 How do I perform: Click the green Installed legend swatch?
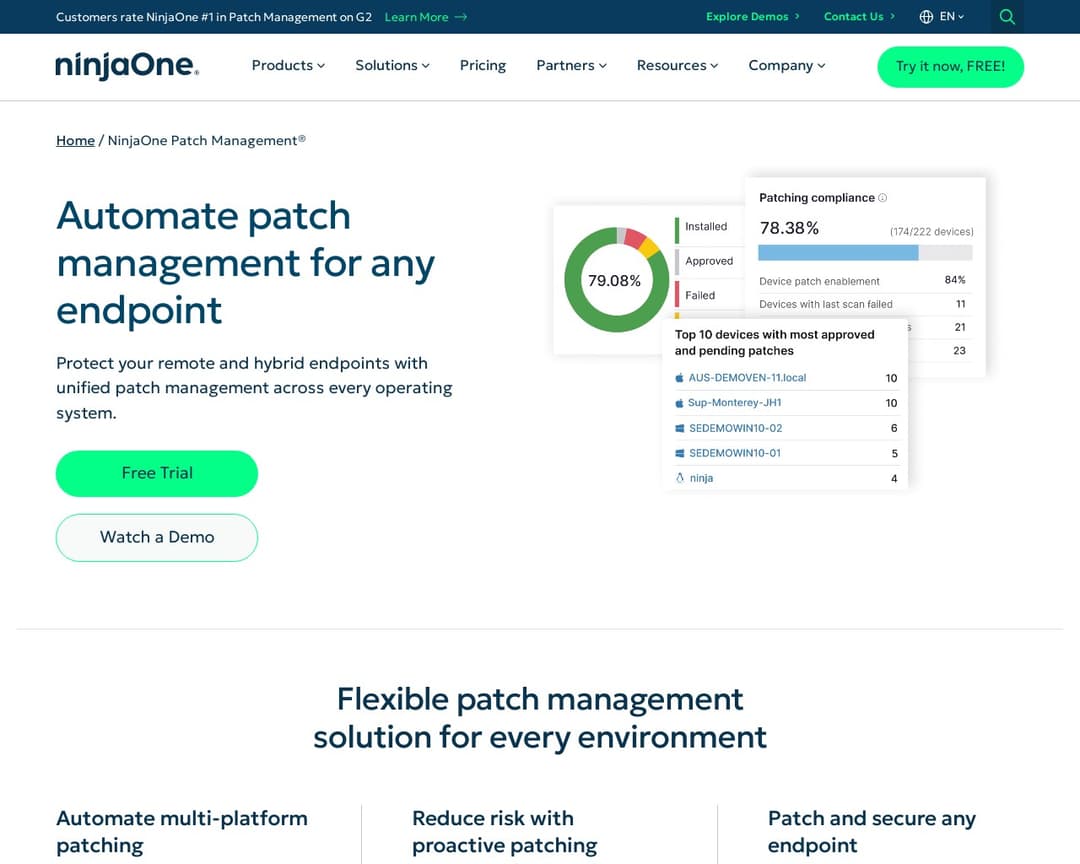coord(677,230)
